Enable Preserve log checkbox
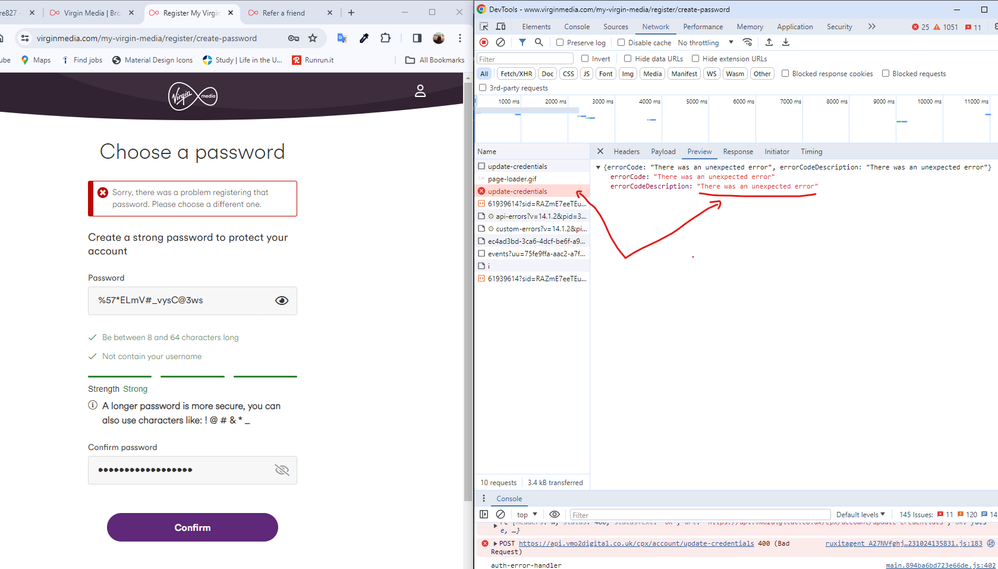Image resolution: width=998 pixels, height=569 pixels. click(559, 43)
